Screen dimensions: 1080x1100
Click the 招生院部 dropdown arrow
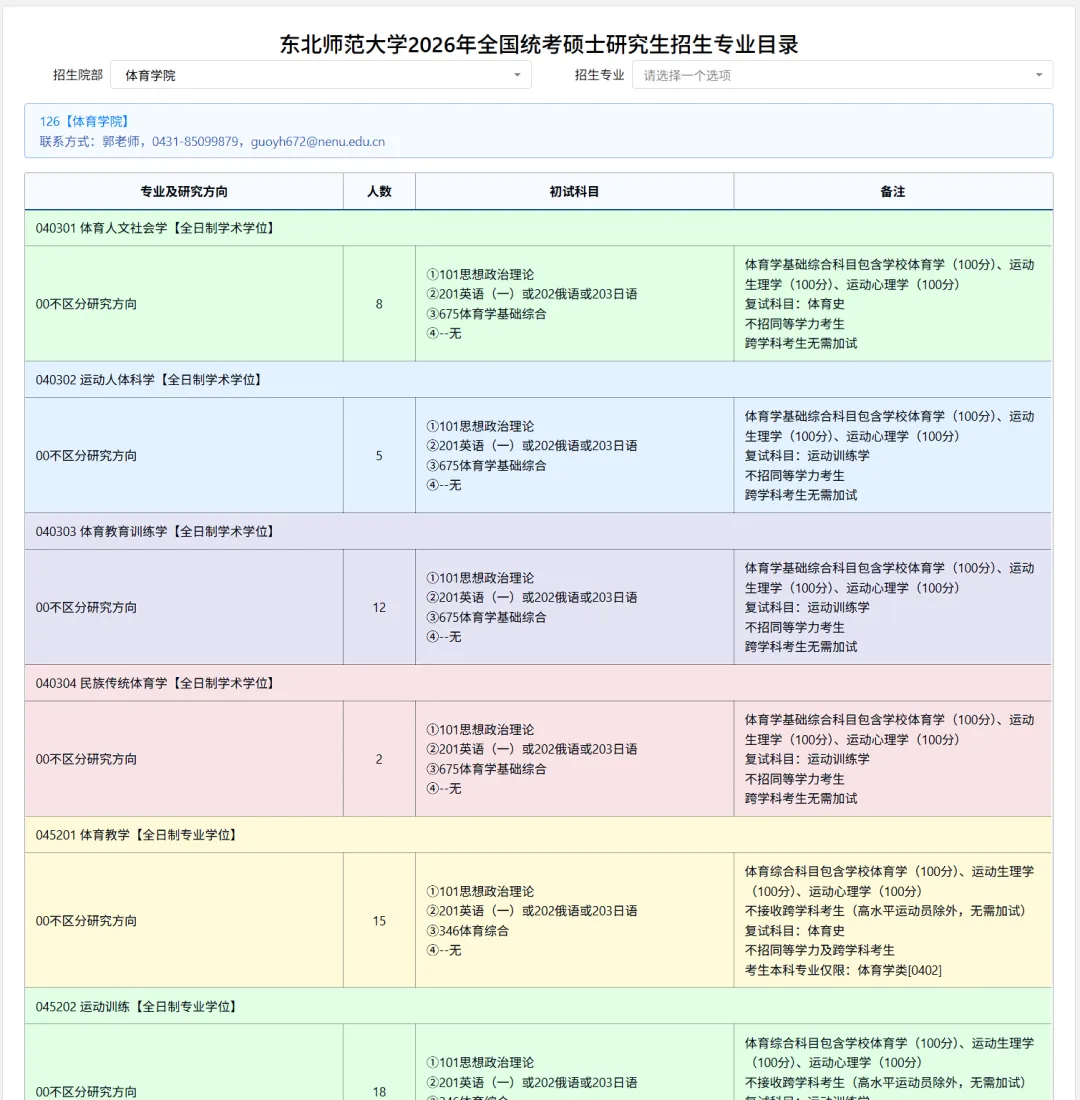517,75
